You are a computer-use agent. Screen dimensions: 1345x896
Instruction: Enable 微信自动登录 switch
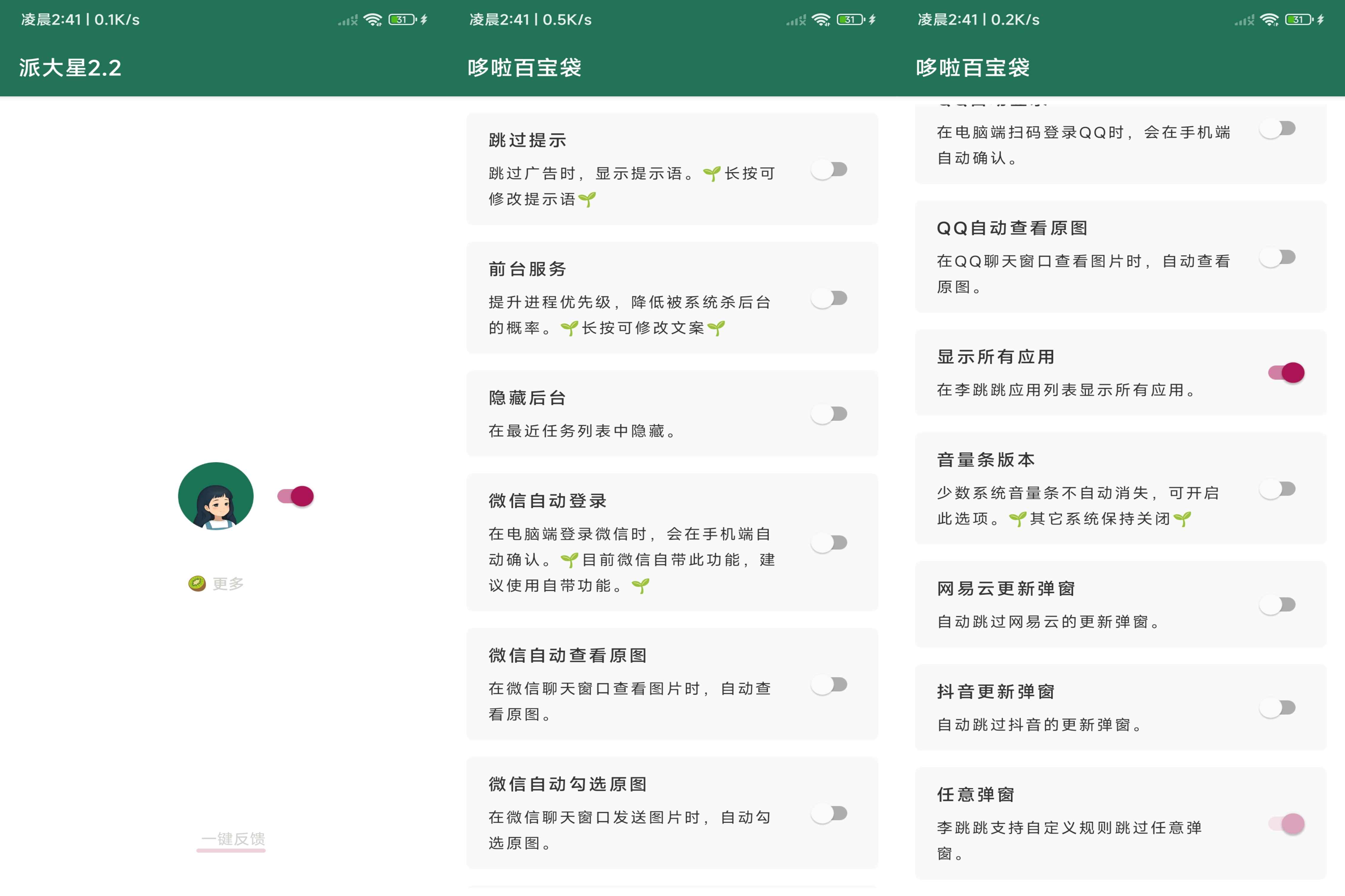pos(829,542)
